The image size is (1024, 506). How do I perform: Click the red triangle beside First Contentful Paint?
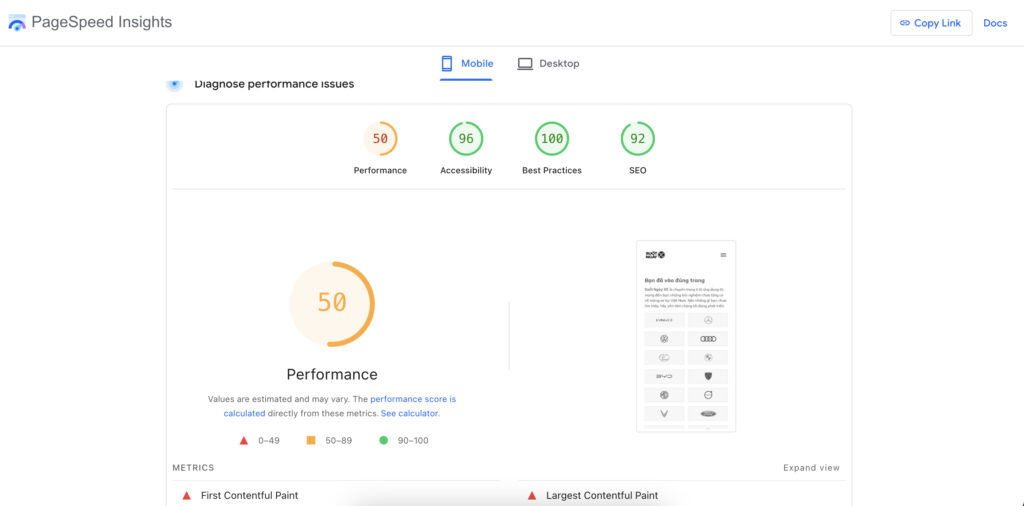(186, 496)
